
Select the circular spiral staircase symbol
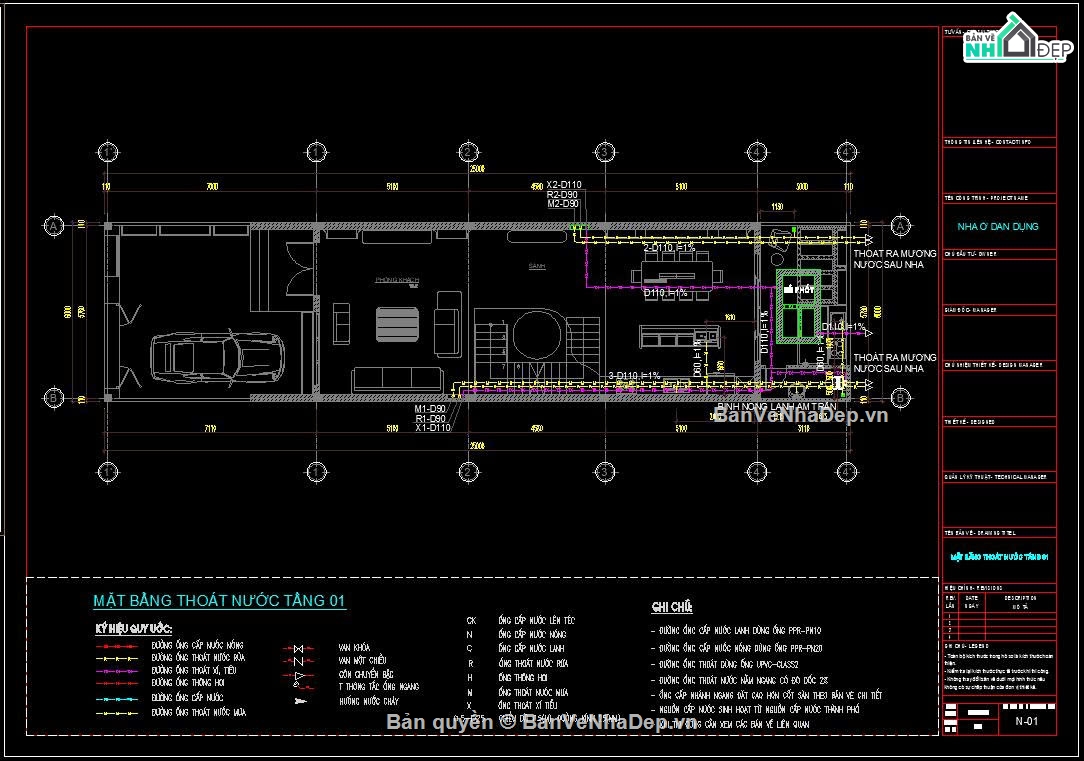tap(537, 335)
